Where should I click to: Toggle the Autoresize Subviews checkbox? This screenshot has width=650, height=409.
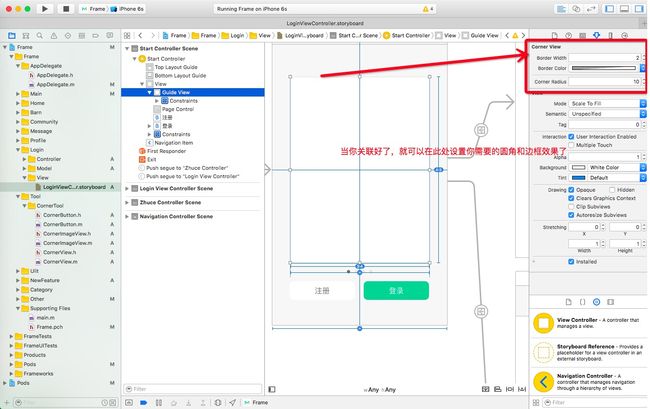click(571, 215)
